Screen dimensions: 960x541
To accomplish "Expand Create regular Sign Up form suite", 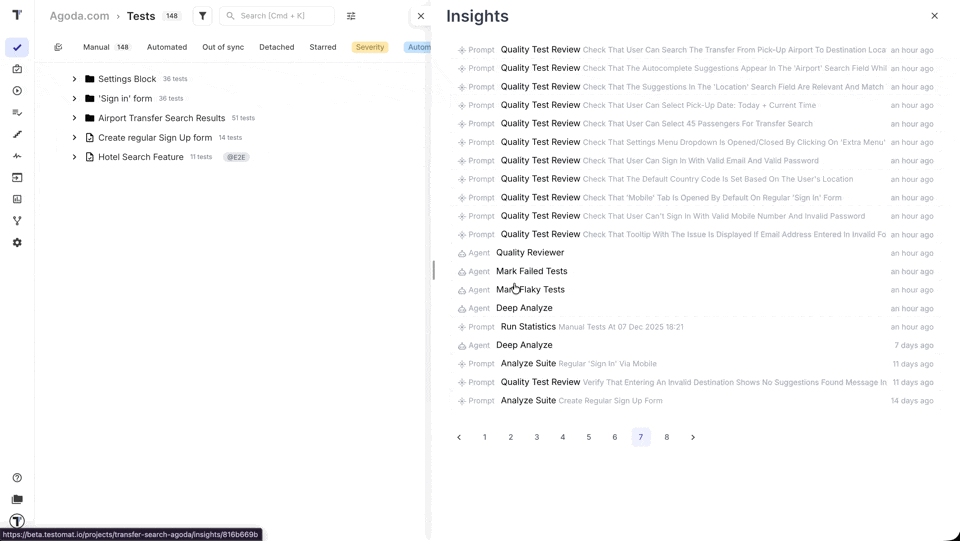I will click(74, 138).
